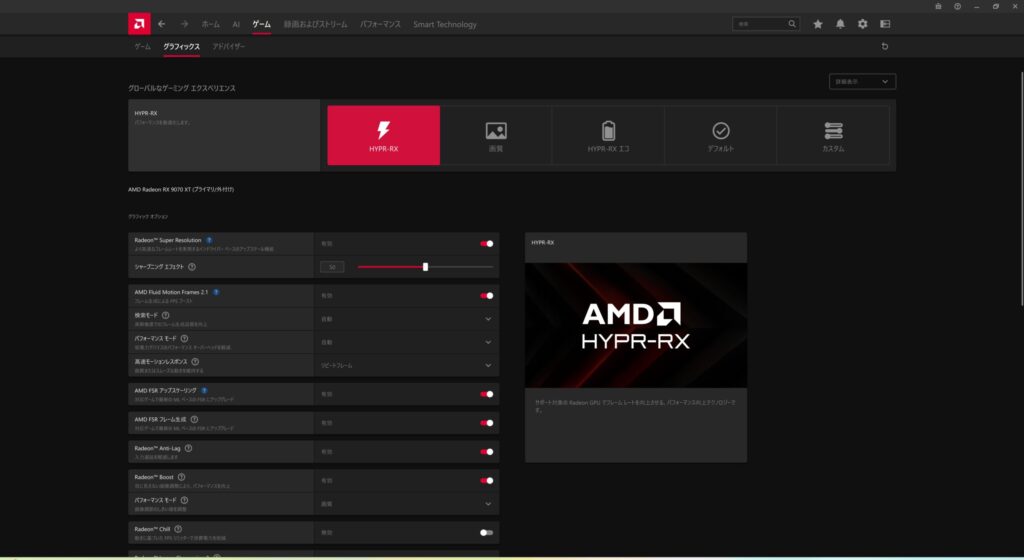The height and width of the screenshot is (560, 1024).
Task: Open the 録画およびストリーム tab
Action: point(315,24)
